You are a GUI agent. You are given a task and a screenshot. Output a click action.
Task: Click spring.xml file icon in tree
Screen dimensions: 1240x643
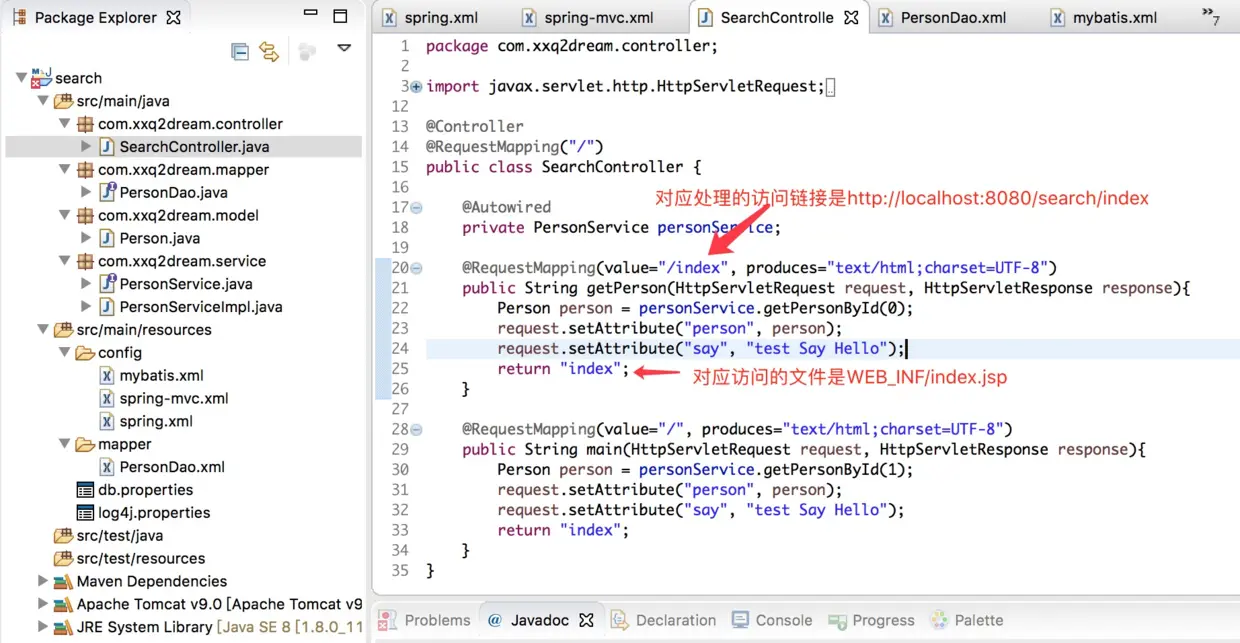click(107, 421)
